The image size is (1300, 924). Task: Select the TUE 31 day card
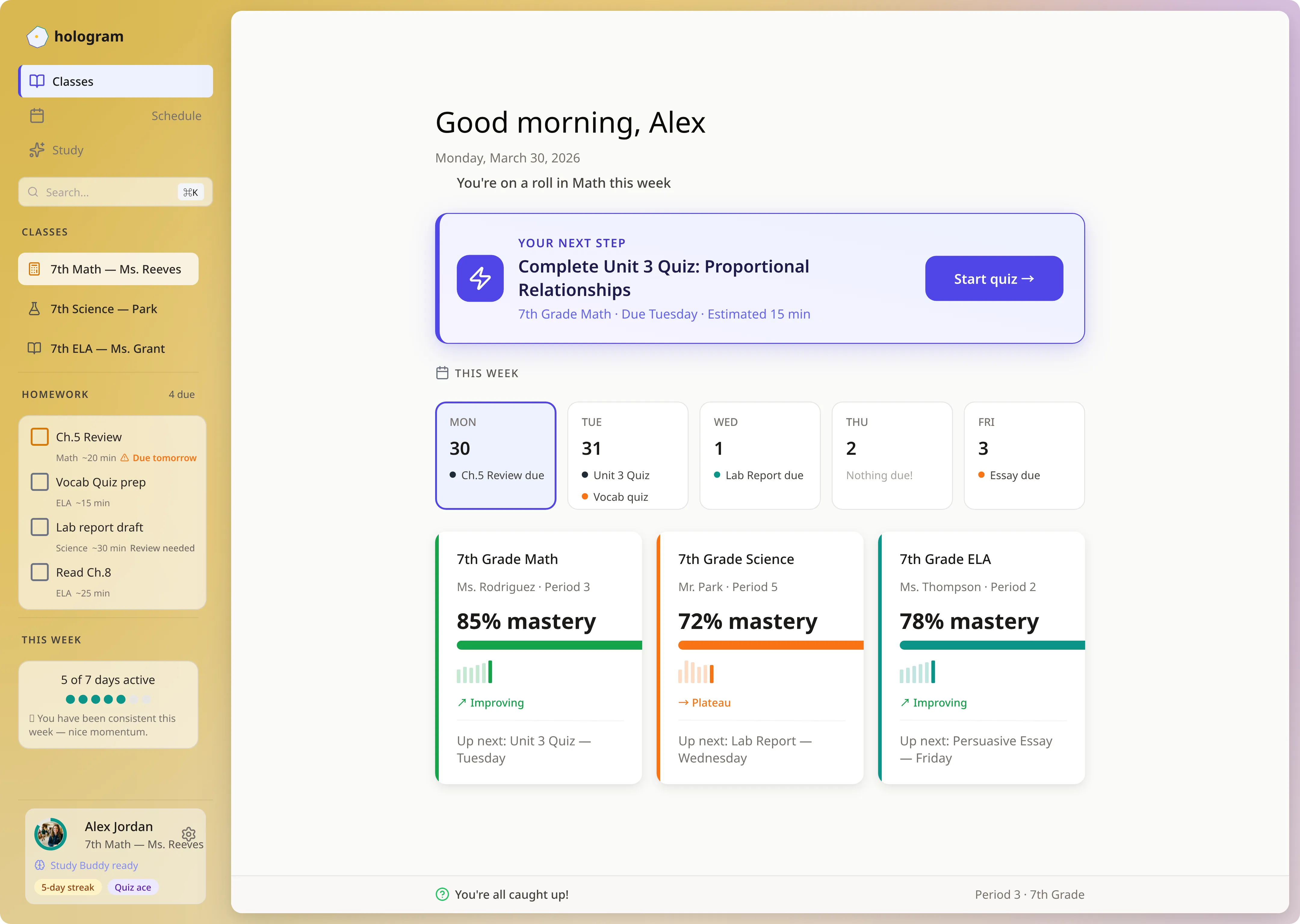click(627, 455)
